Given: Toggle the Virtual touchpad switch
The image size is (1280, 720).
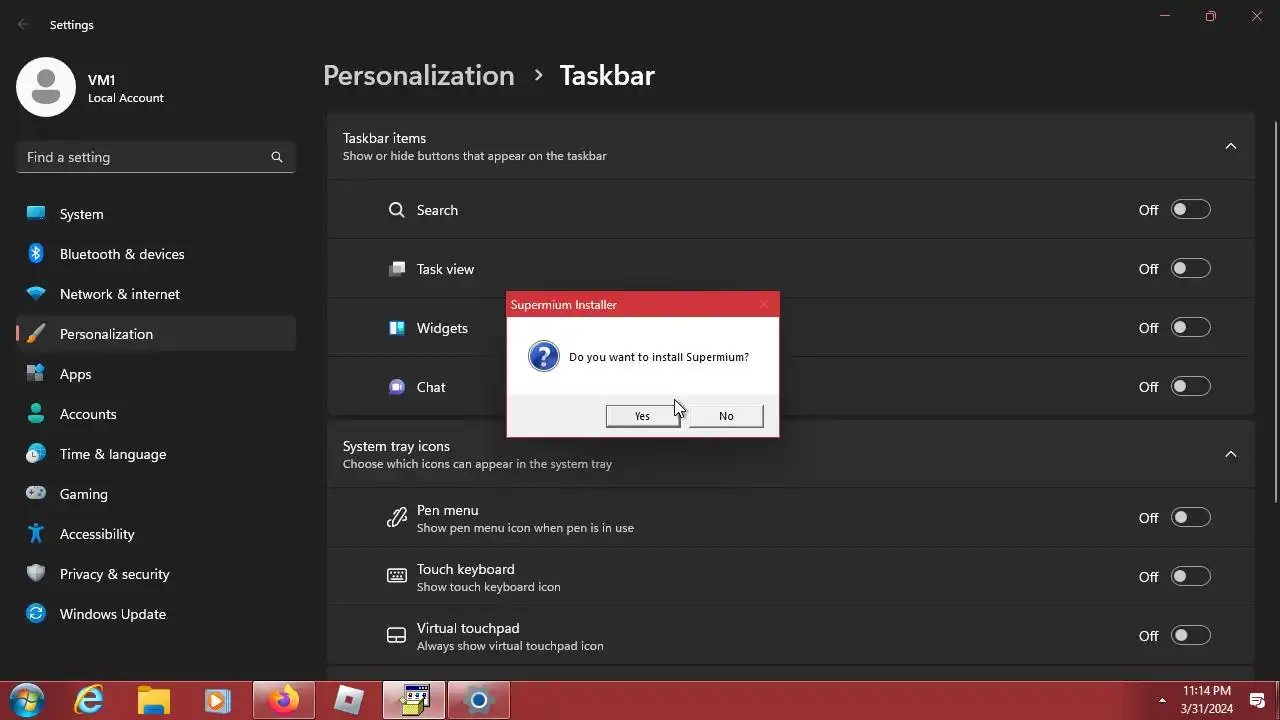Looking at the screenshot, I should (1191, 636).
